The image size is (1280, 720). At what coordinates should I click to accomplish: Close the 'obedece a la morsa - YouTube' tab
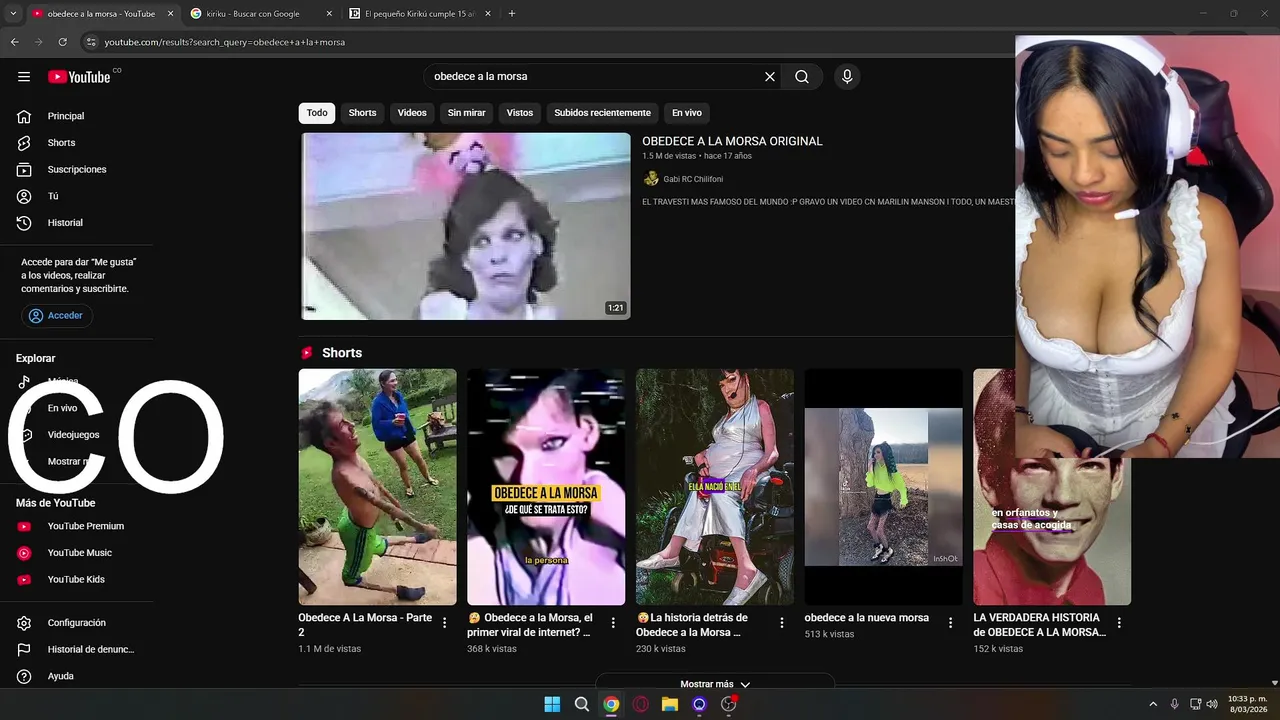coord(170,14)
